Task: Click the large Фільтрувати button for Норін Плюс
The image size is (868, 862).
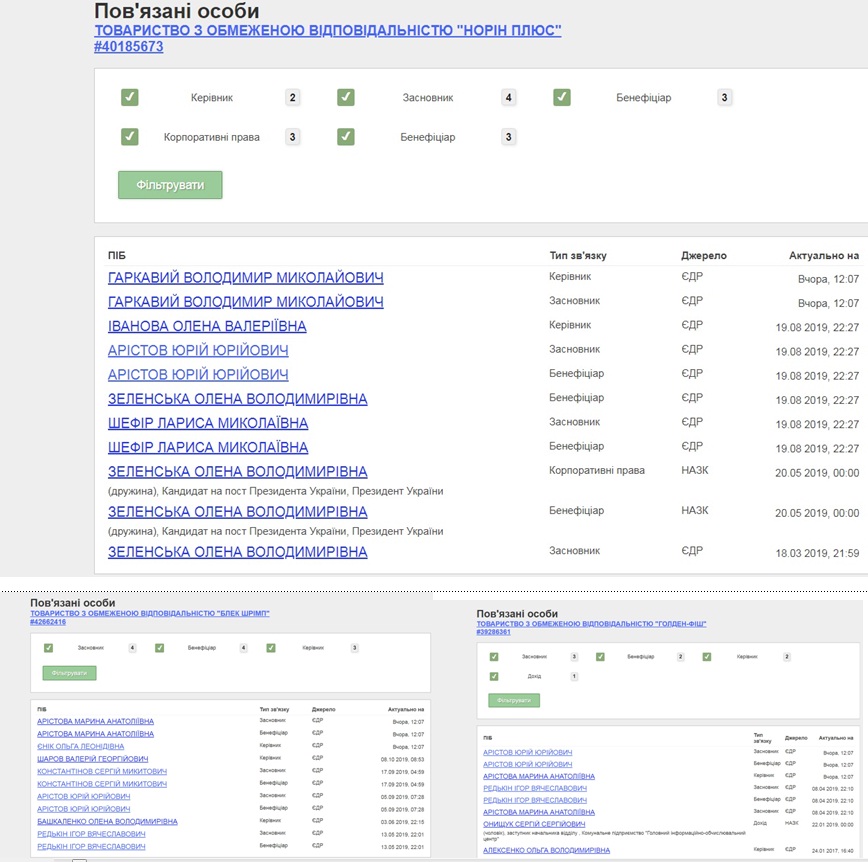Action: click(170, 185)
